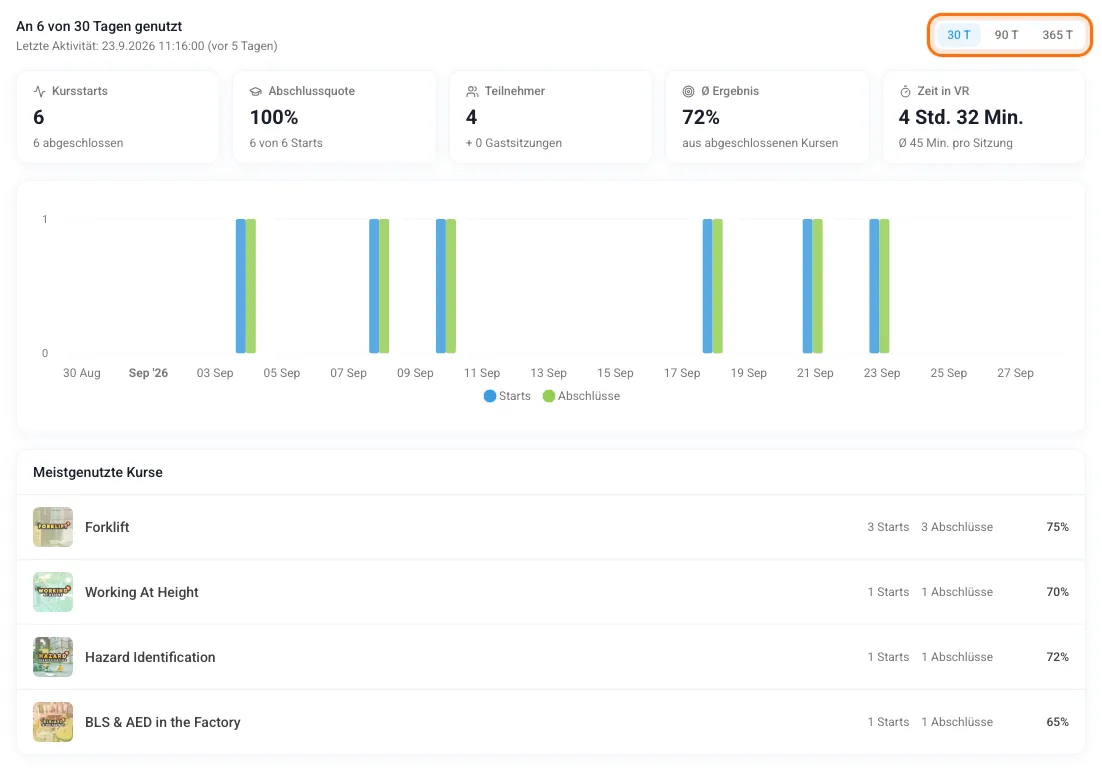Click the Teilnehmer people icon
Viewport: 1102px width, 771px height.
pos(472,91)
